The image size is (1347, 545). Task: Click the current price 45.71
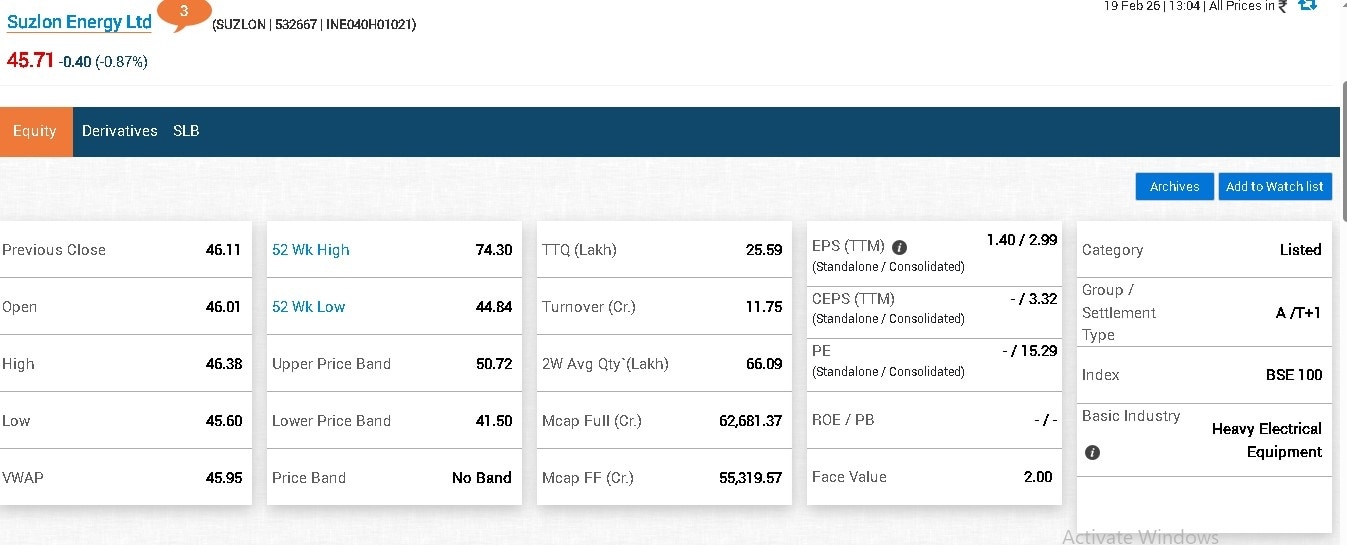click(30, 61)
